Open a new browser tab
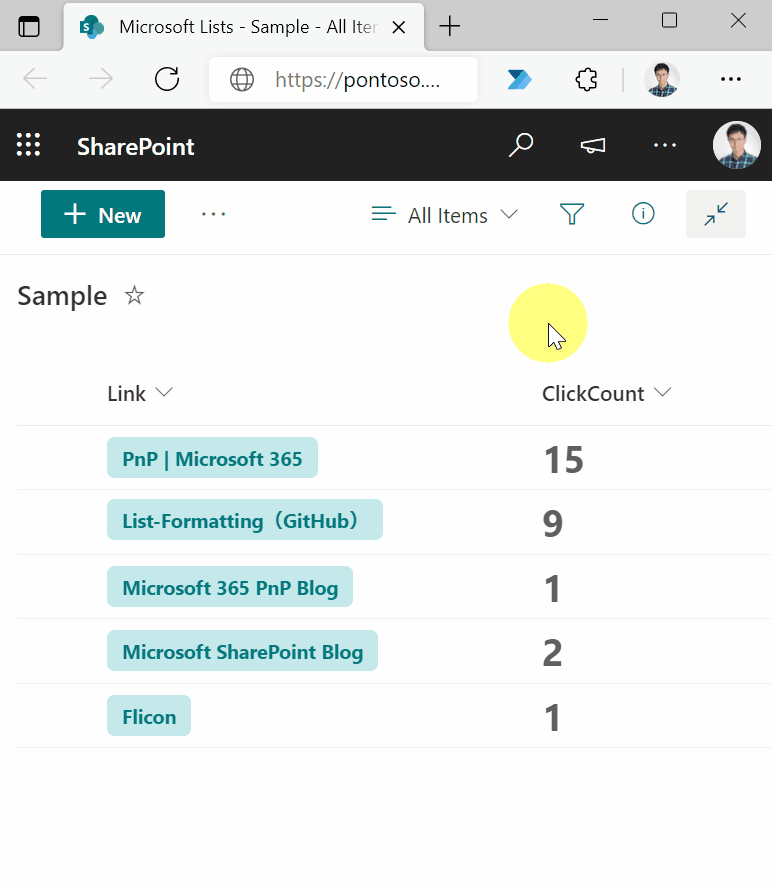The width and height of the screenshot is (772, 887). coord(450,26)
